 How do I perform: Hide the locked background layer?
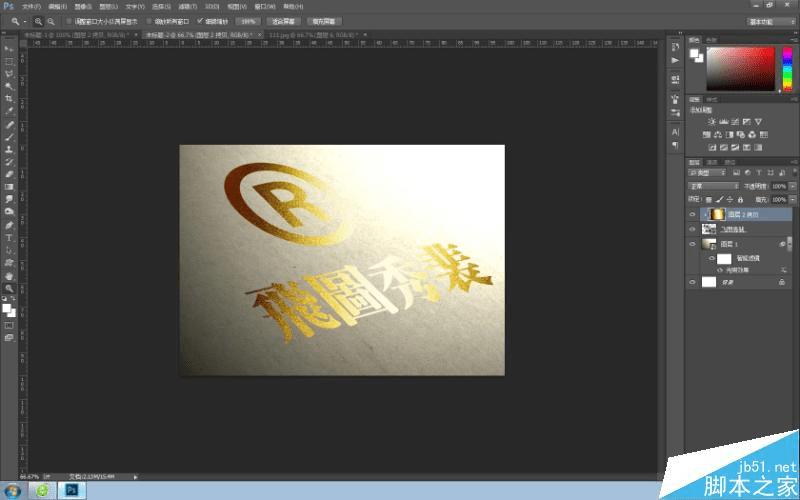coord(692,282)
